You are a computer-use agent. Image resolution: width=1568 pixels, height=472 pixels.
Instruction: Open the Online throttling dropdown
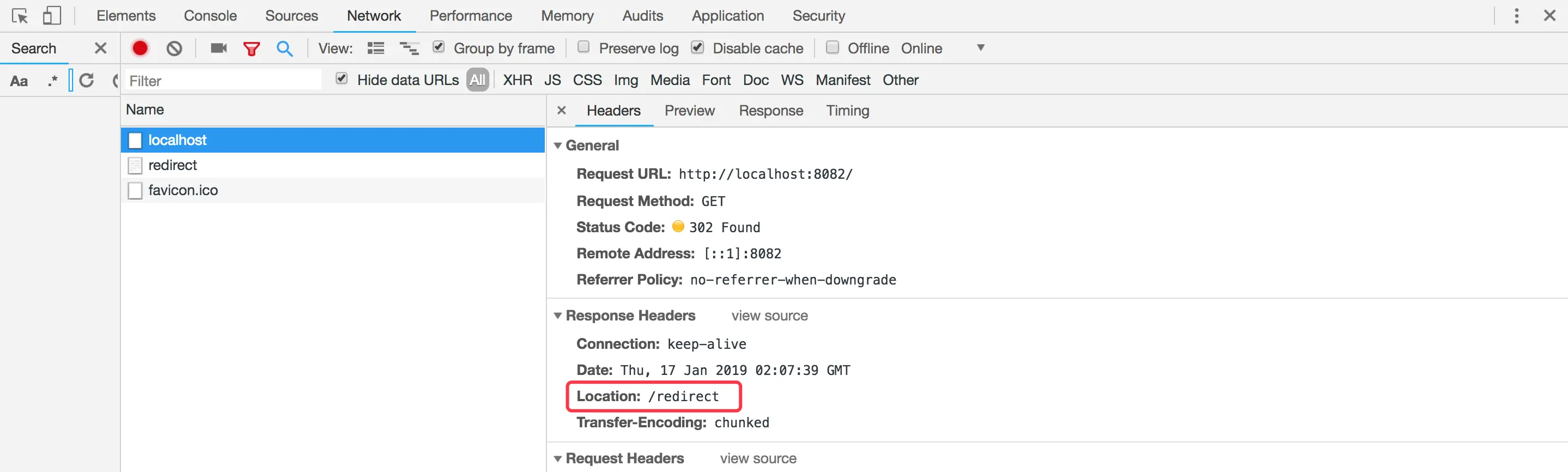942,48
